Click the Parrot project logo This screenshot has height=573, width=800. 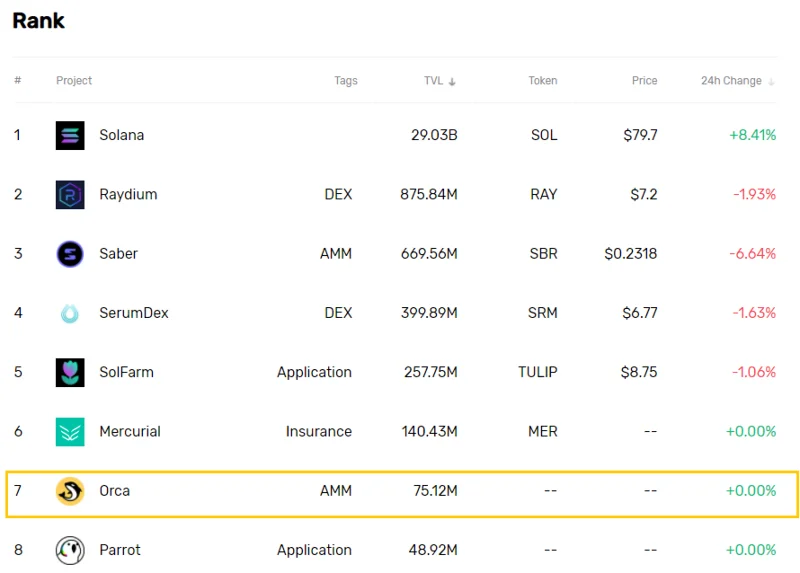tap(70, 550)
